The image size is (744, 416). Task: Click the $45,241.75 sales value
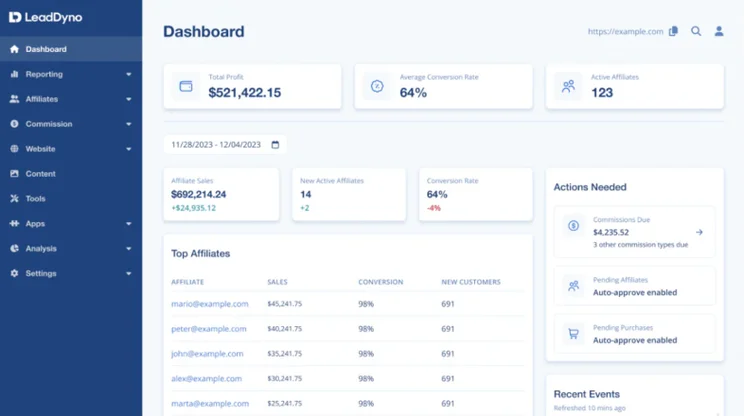285,304
